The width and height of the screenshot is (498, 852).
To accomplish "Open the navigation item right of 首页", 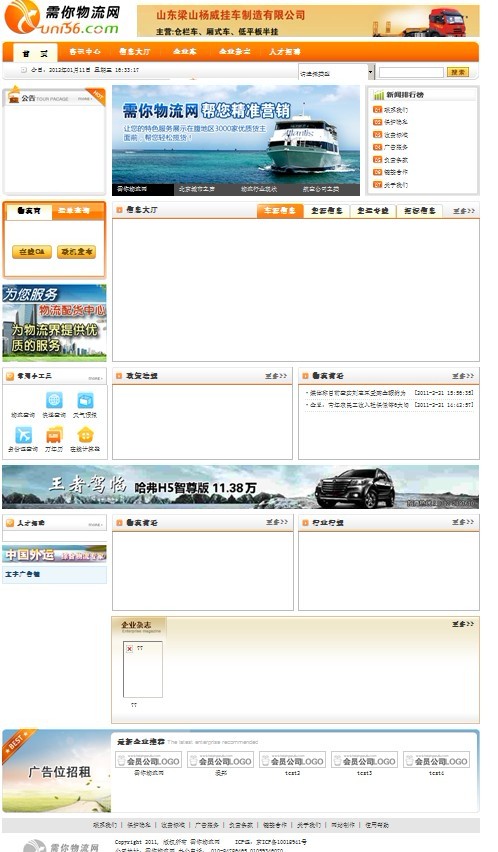I will point(85,52).
